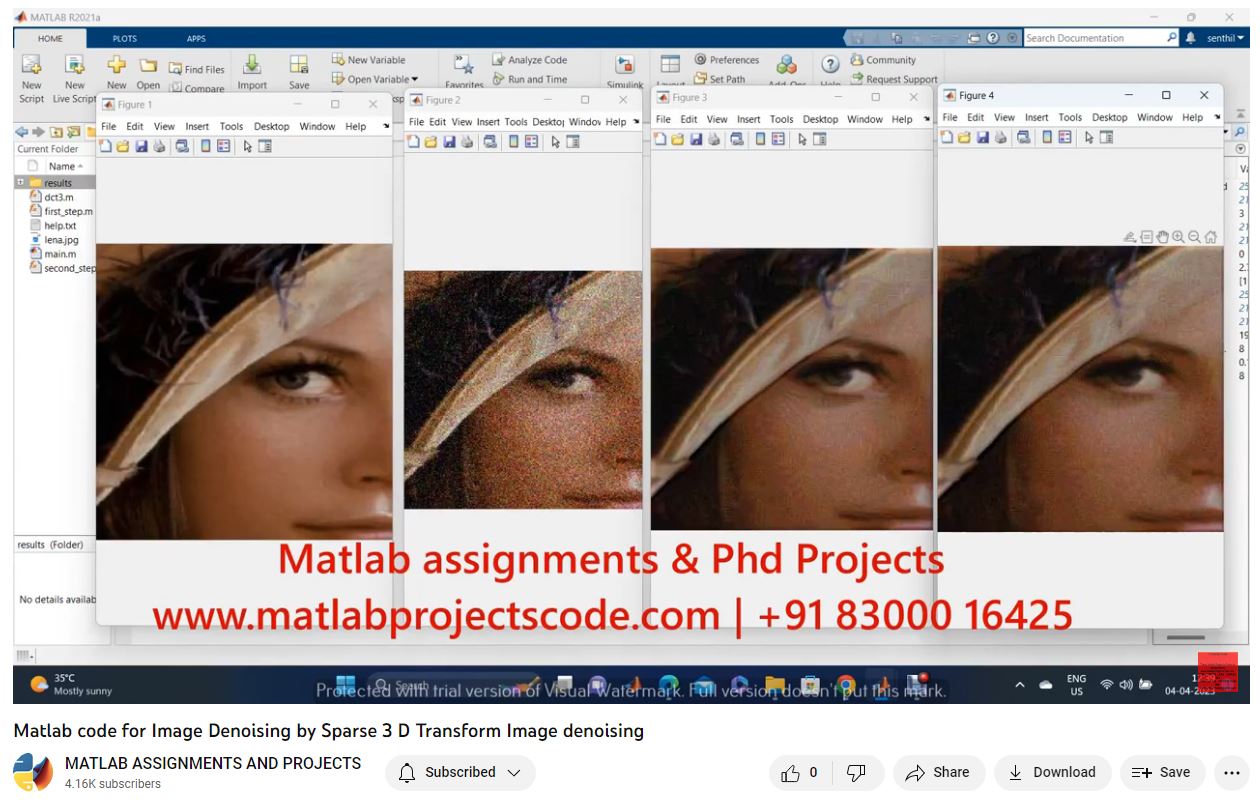
Task: Click Zoom Out icon on Figure 4 axes
Action: (1194, 237)
